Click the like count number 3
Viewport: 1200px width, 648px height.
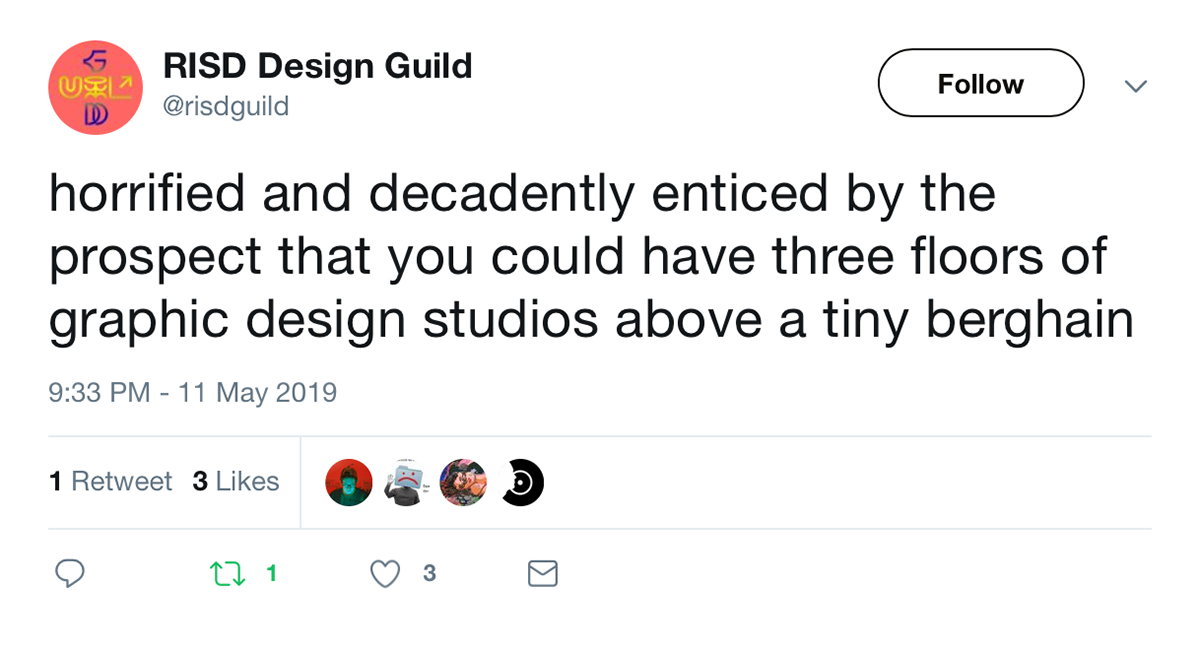[x=429, y=573]
